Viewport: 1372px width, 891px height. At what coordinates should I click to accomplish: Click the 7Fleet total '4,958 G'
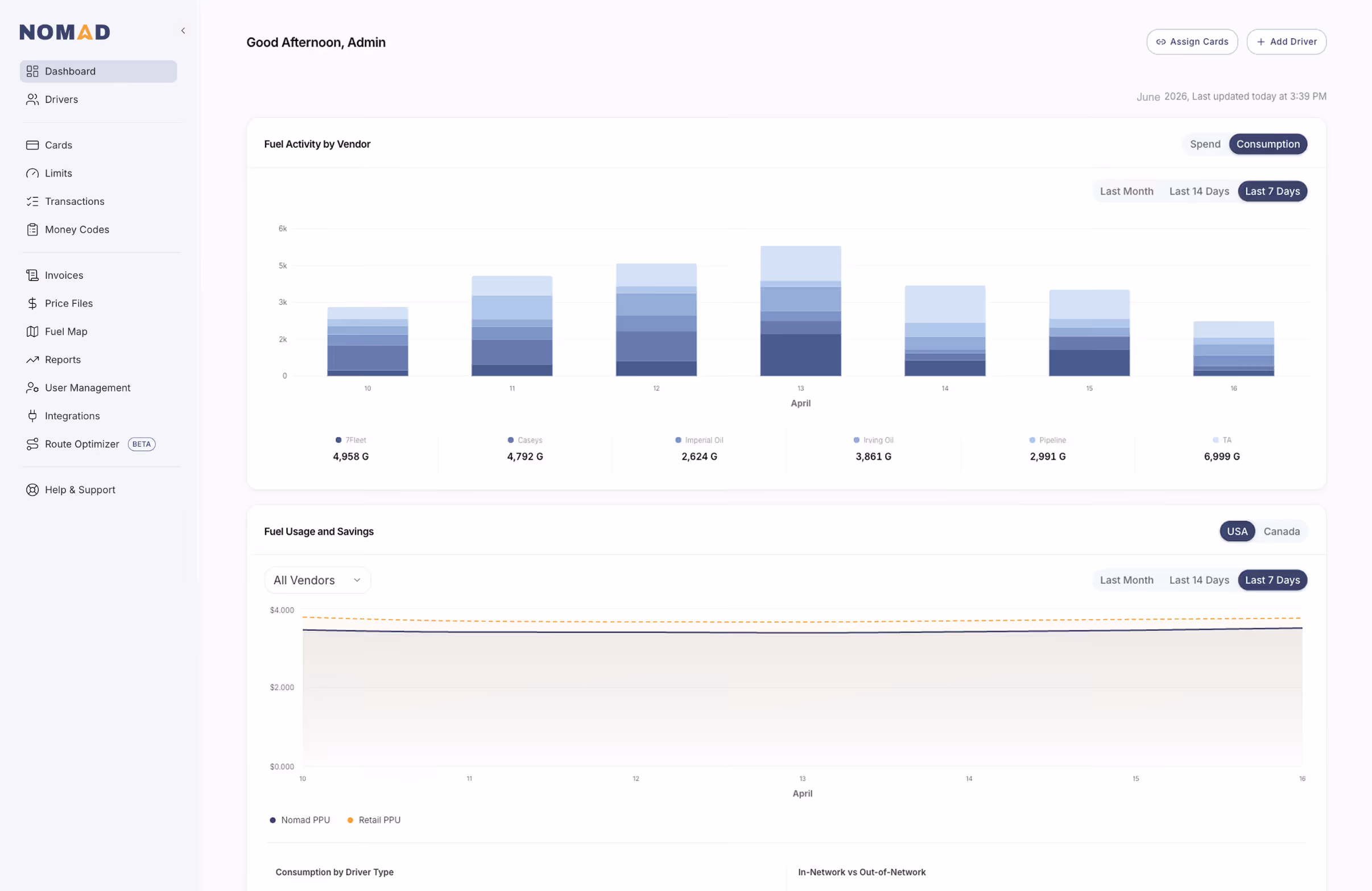350,457
